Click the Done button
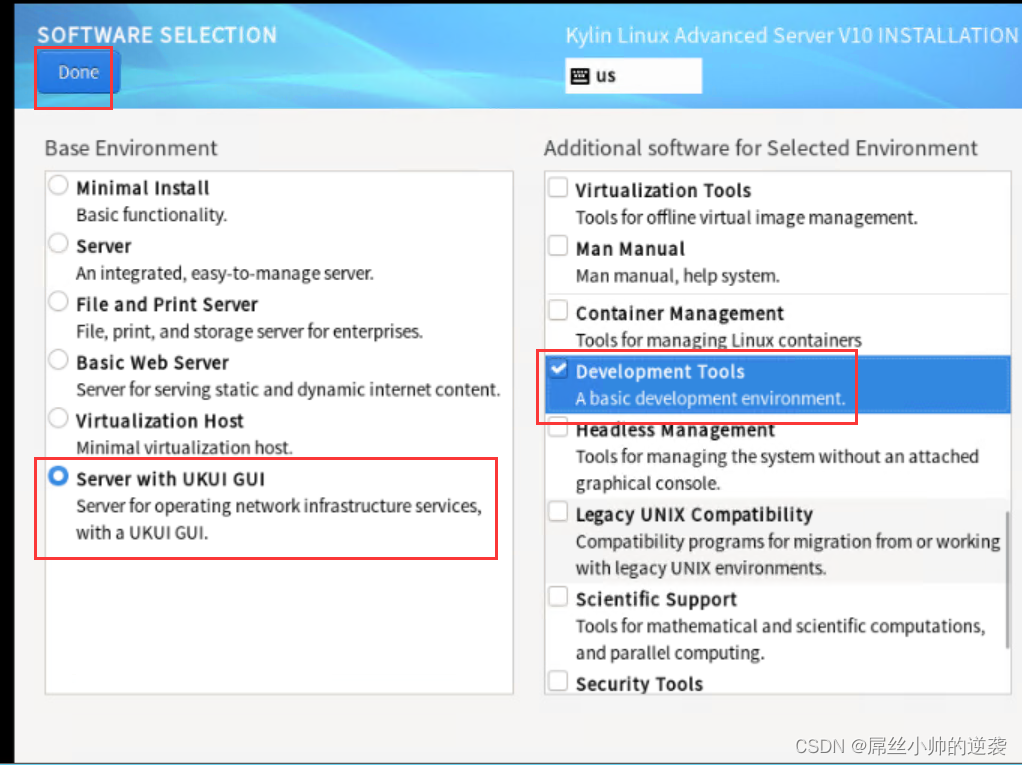Image resolution: width=1022 pixels, height=765 pixels. pyautogui.click(x=78, y=73)
